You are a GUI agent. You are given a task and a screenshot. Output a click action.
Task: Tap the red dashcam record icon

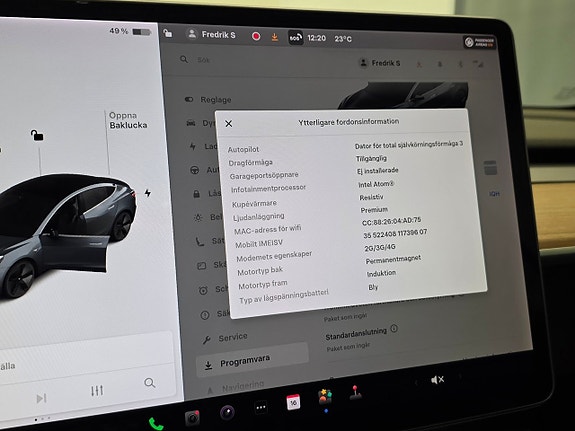256,36
